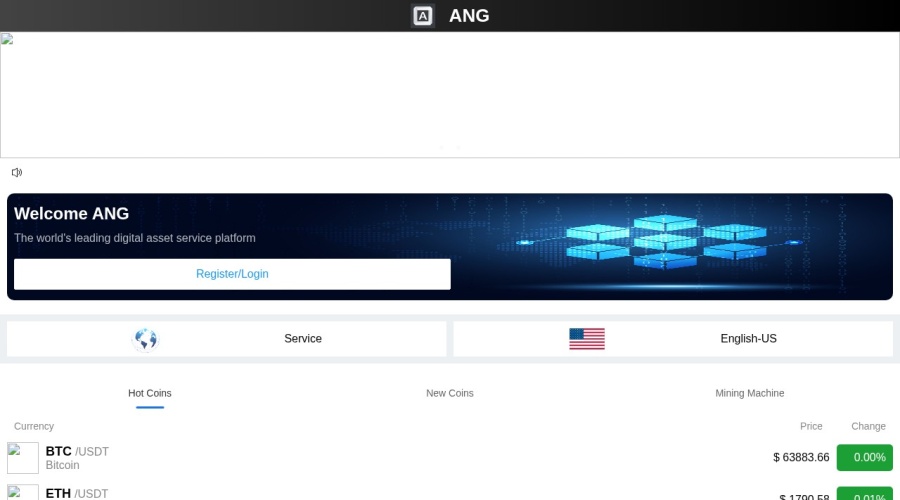Image resolution: width=900 pixels, height=500 pixels.
Task: Choose the English-US language button
Action: tap(673, 339)
